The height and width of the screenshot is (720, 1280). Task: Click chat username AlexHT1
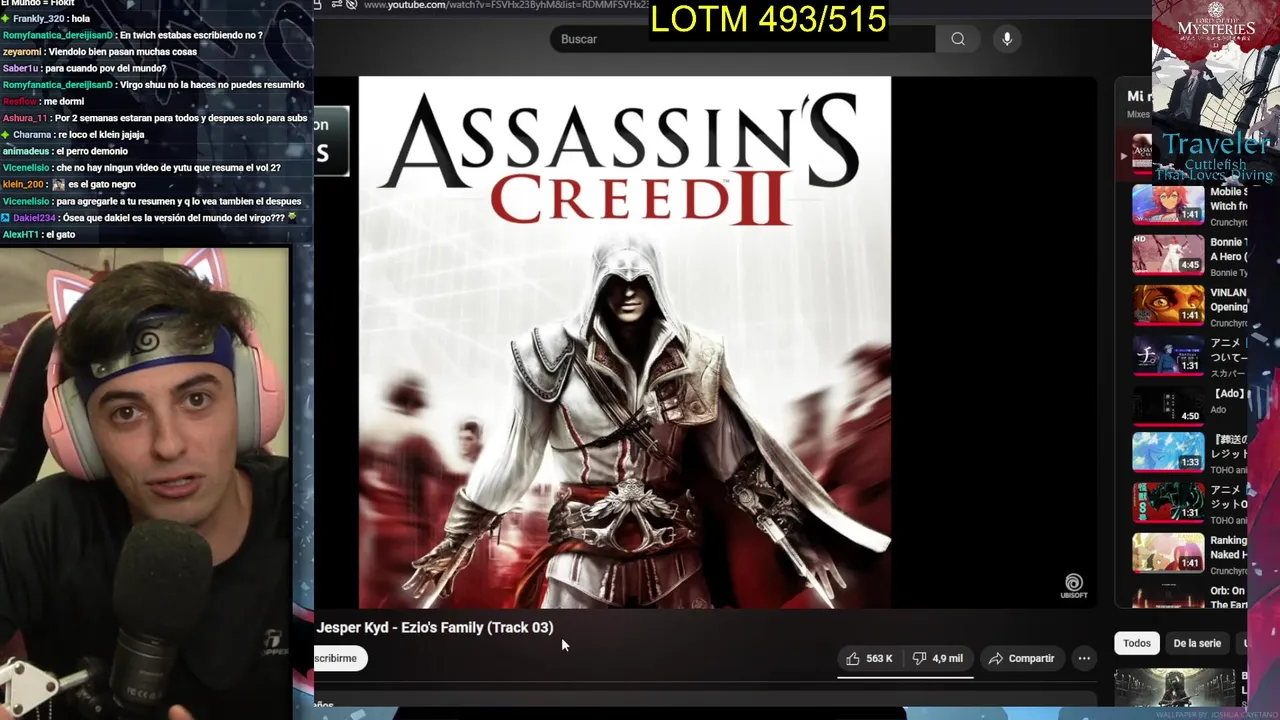[x=20, y=234]
